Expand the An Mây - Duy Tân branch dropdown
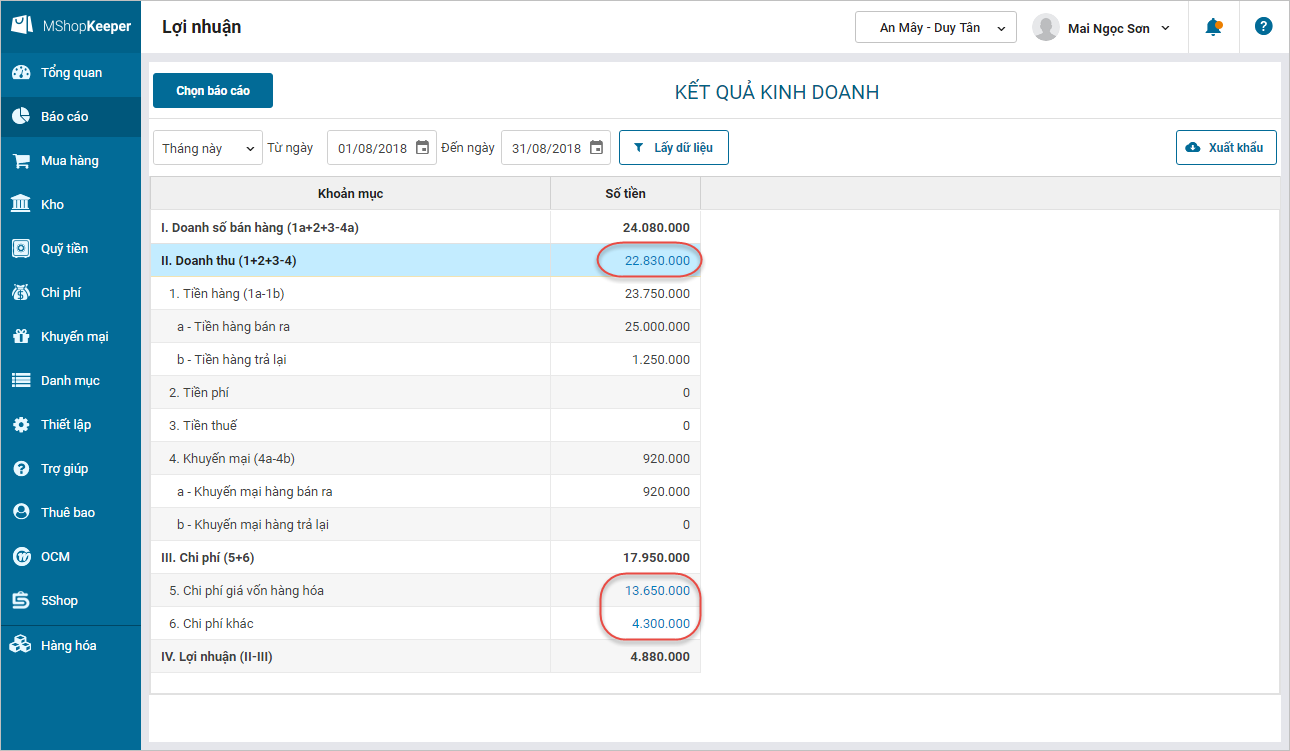This screenshot has width=1290, height=751. click(936, 28)
